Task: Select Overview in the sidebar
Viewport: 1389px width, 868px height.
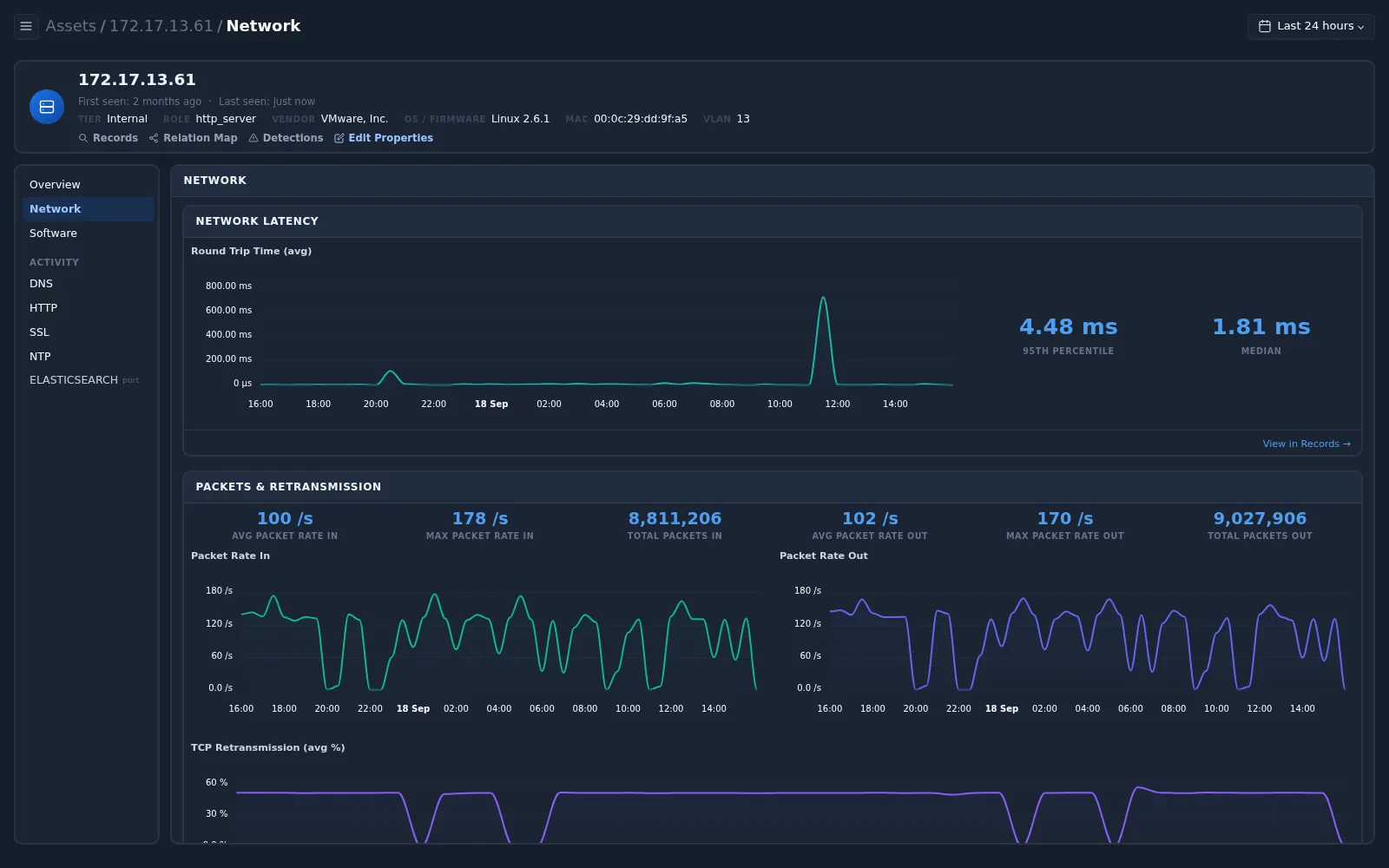Action: [x=89, y=185]
